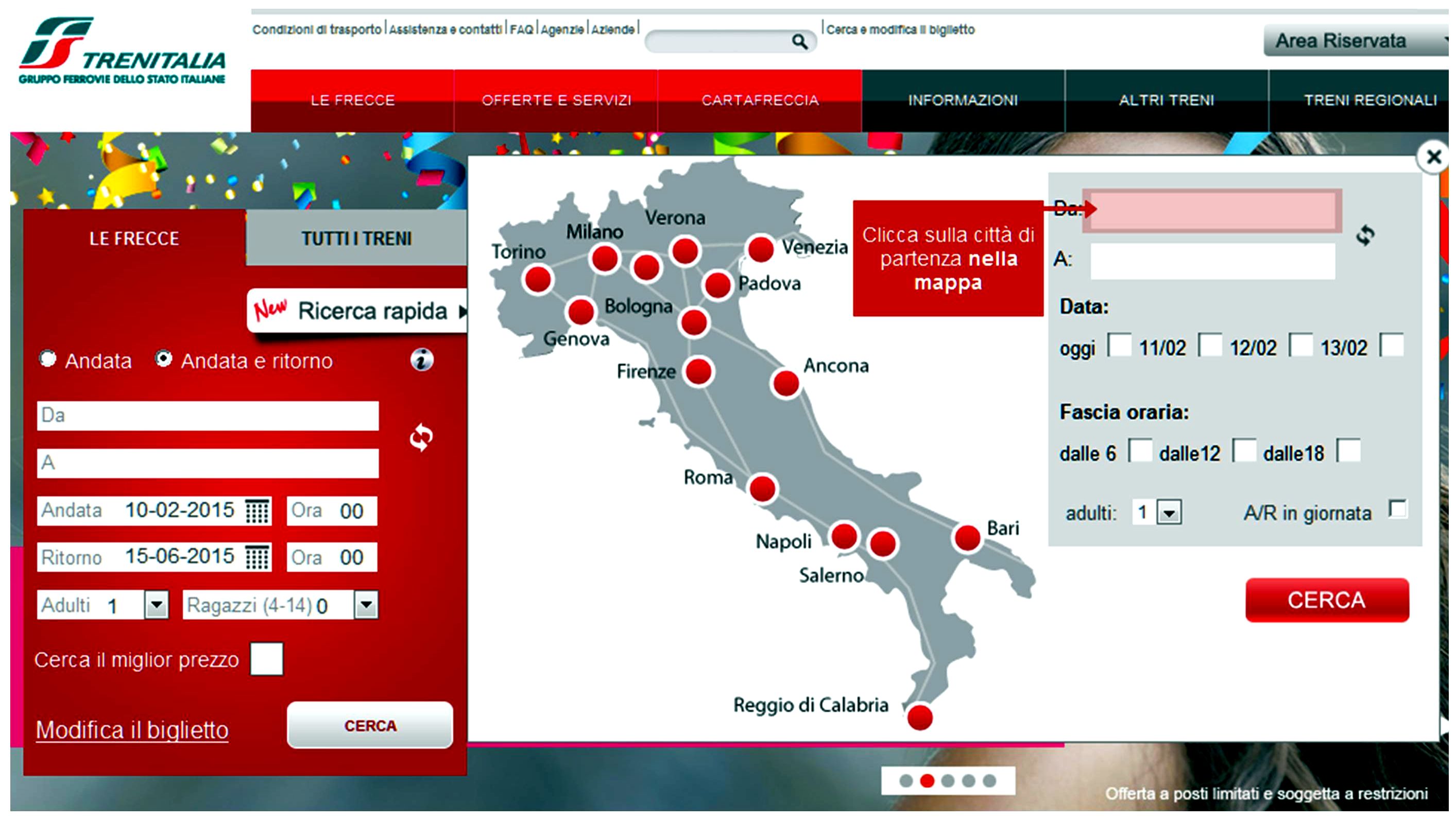1456x820 pixels.
Task: Open the Ritorno date calendar icon
Action: click(257, 558)
